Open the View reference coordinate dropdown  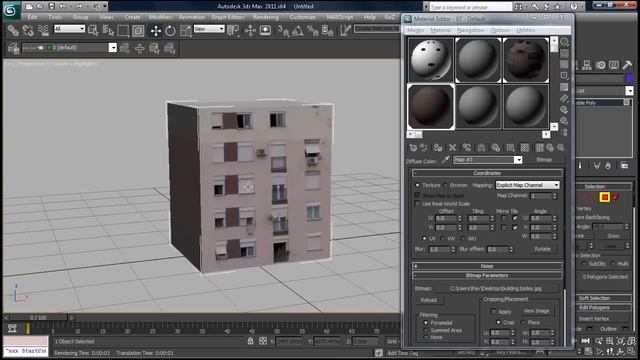tap(209, 29)
